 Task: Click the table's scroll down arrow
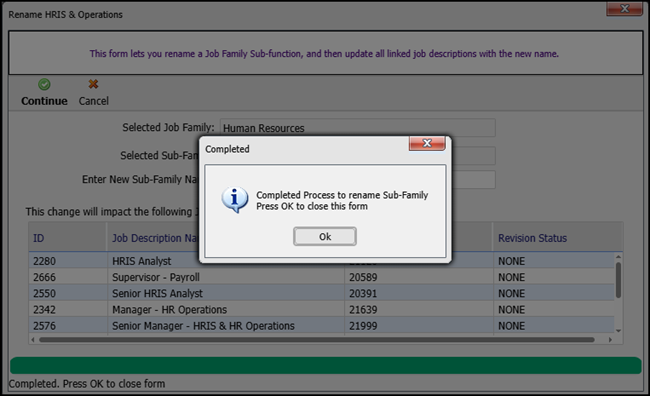[x=618, y=330]
